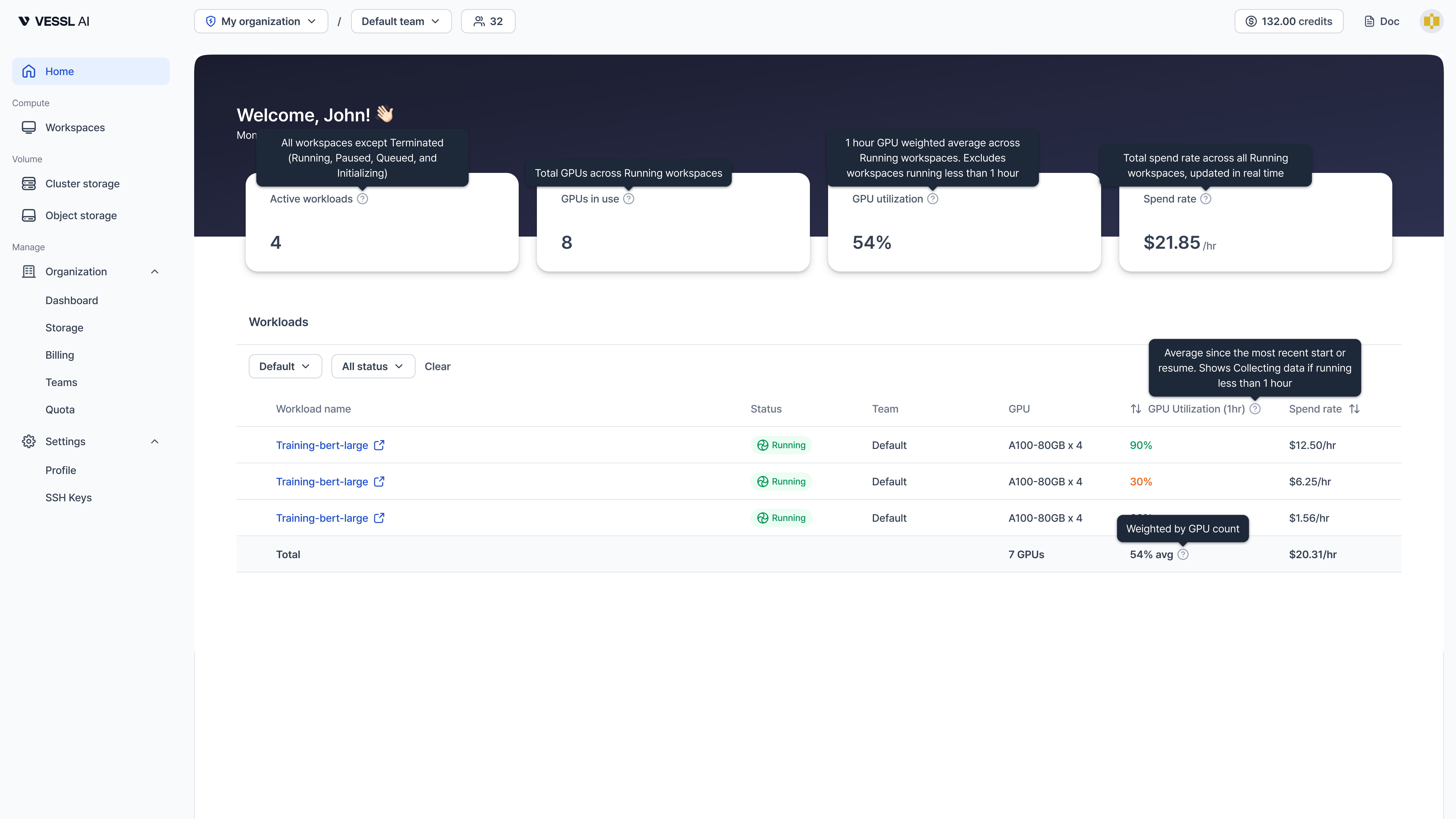This screenshot has height=819, width=1456.
Task: Click the Organization icon under Manage
Action: [29, 271]
